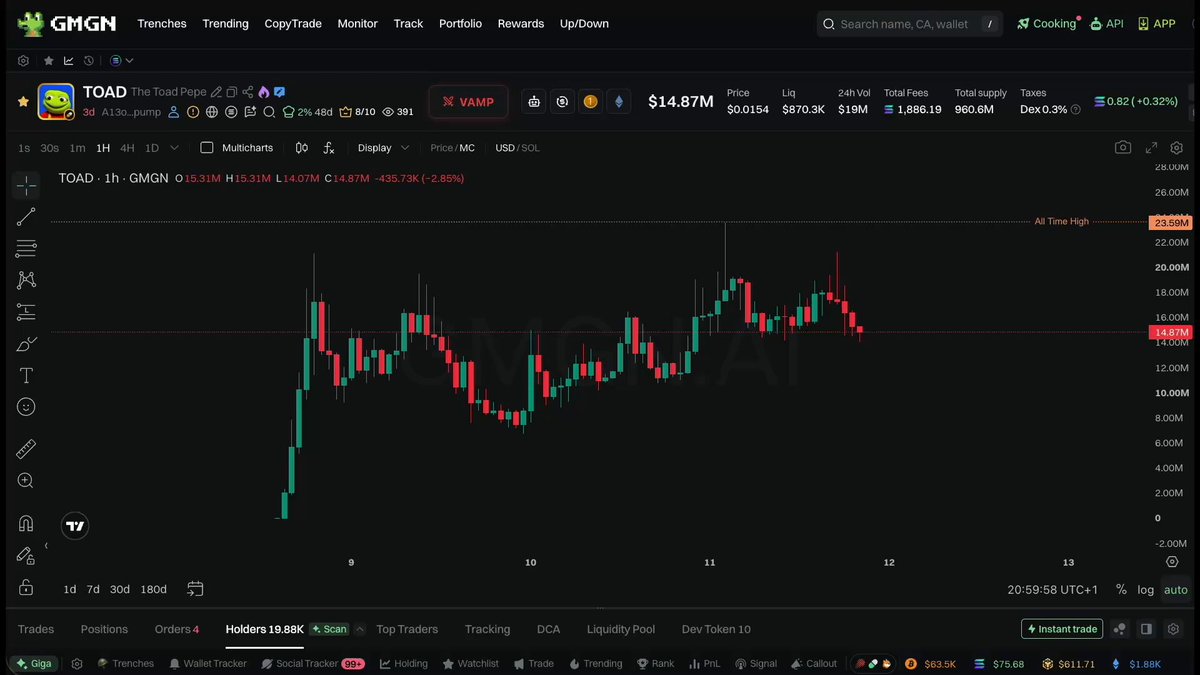Screen dimensions: 1200x675
Task: Click the Fibonacci retracement tool
Action: tap(26, 249)
